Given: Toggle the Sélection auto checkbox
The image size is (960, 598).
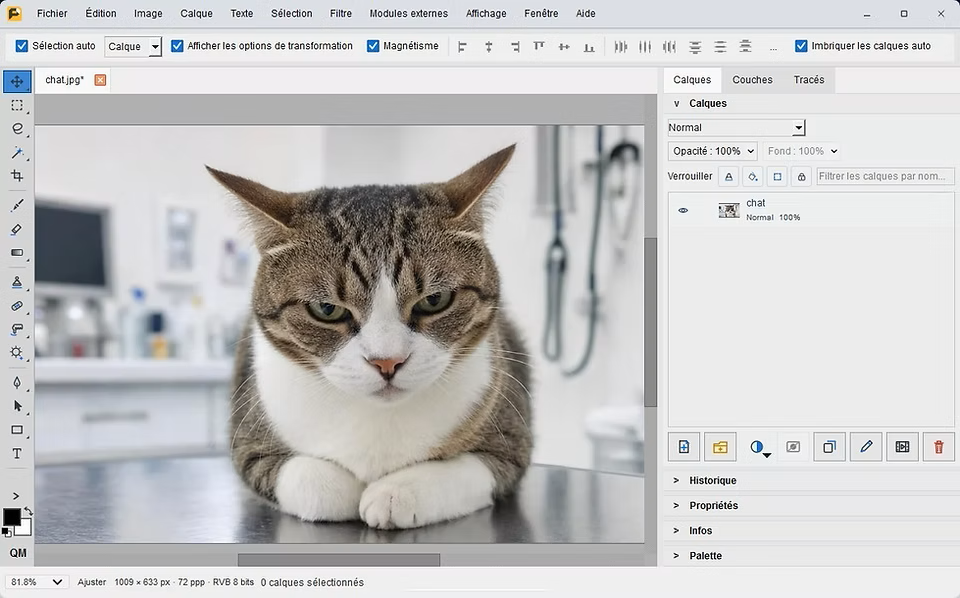Looking at the screenshot, I should point(21,46).
